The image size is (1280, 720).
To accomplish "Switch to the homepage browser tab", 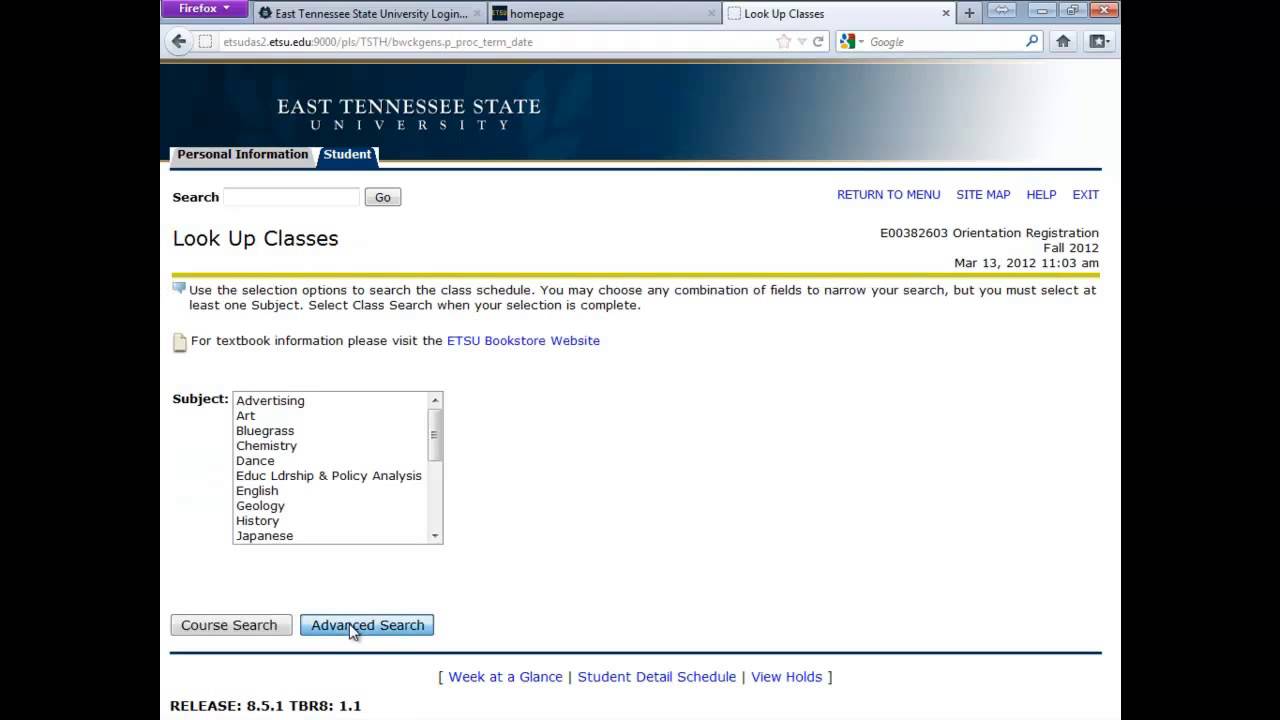I will pyautogui.click(x=604, y=14).
